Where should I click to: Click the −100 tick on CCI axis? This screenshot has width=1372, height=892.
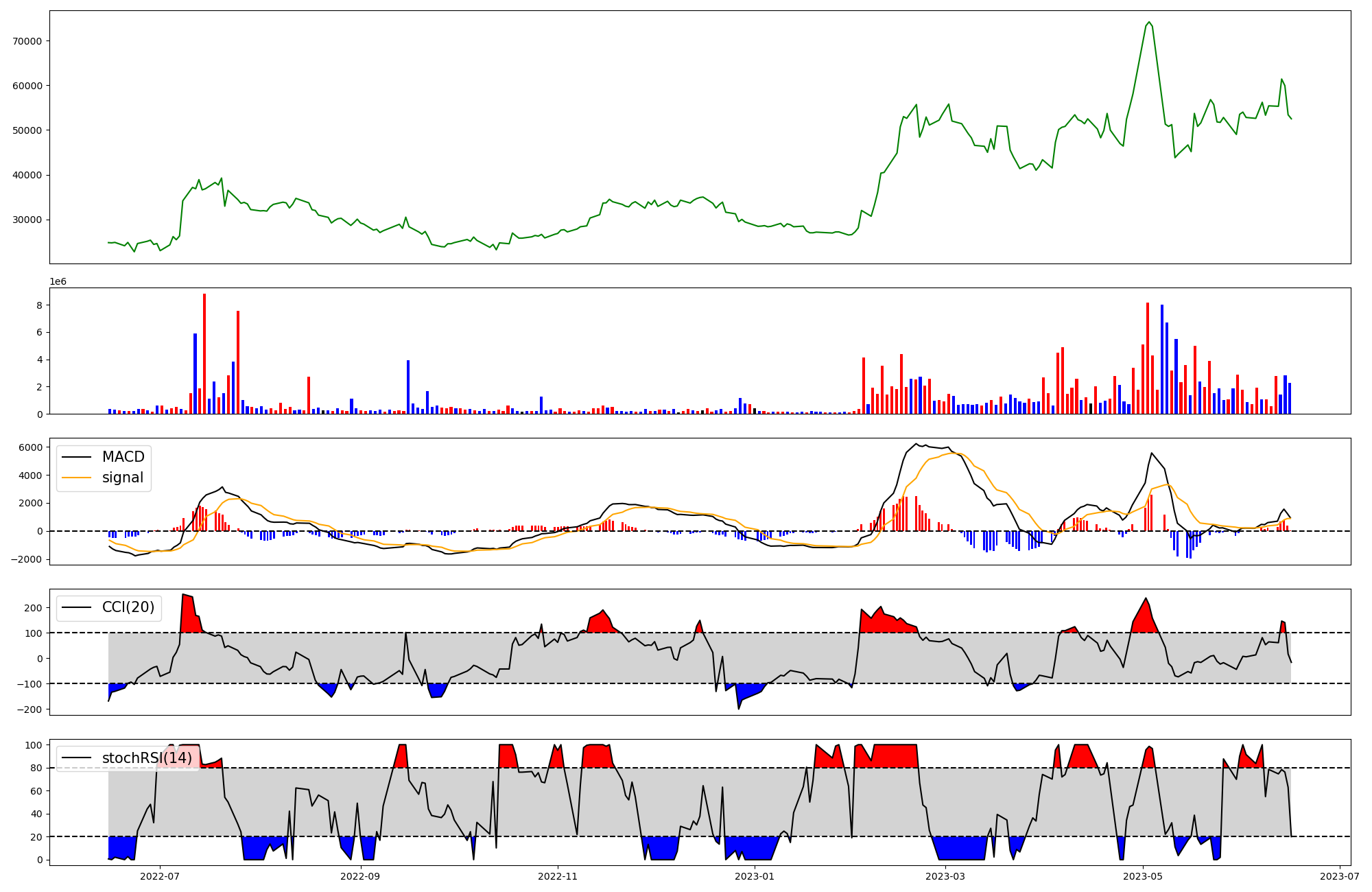pos(30,684)
